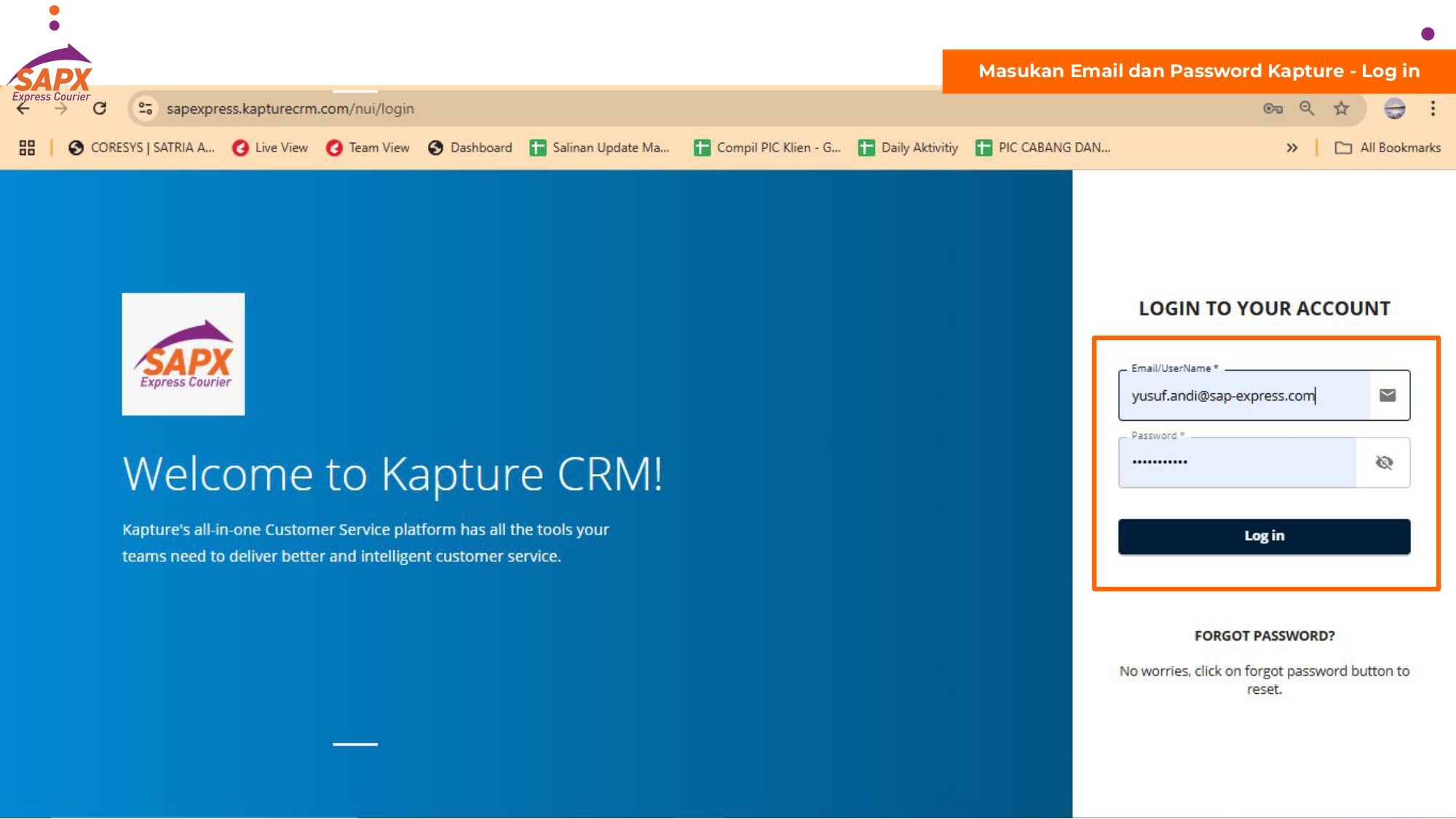Click the browser back arrow

point(23,108)
